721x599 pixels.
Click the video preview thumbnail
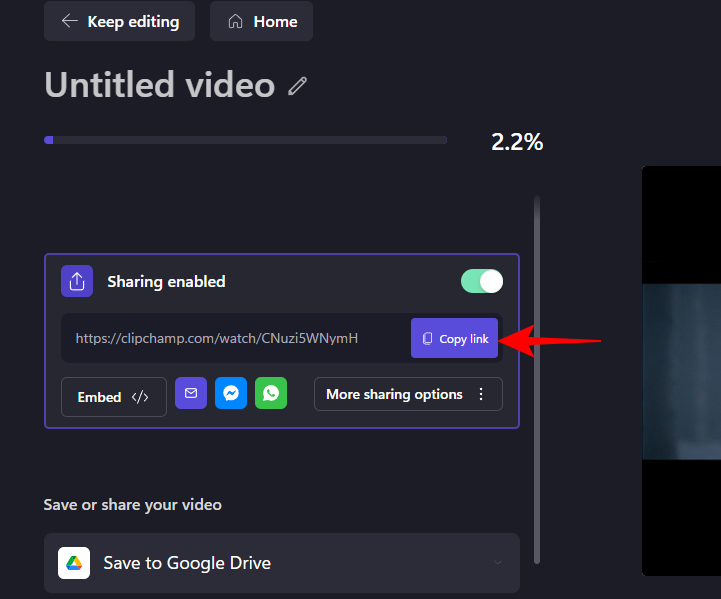[x=681, y=371]
